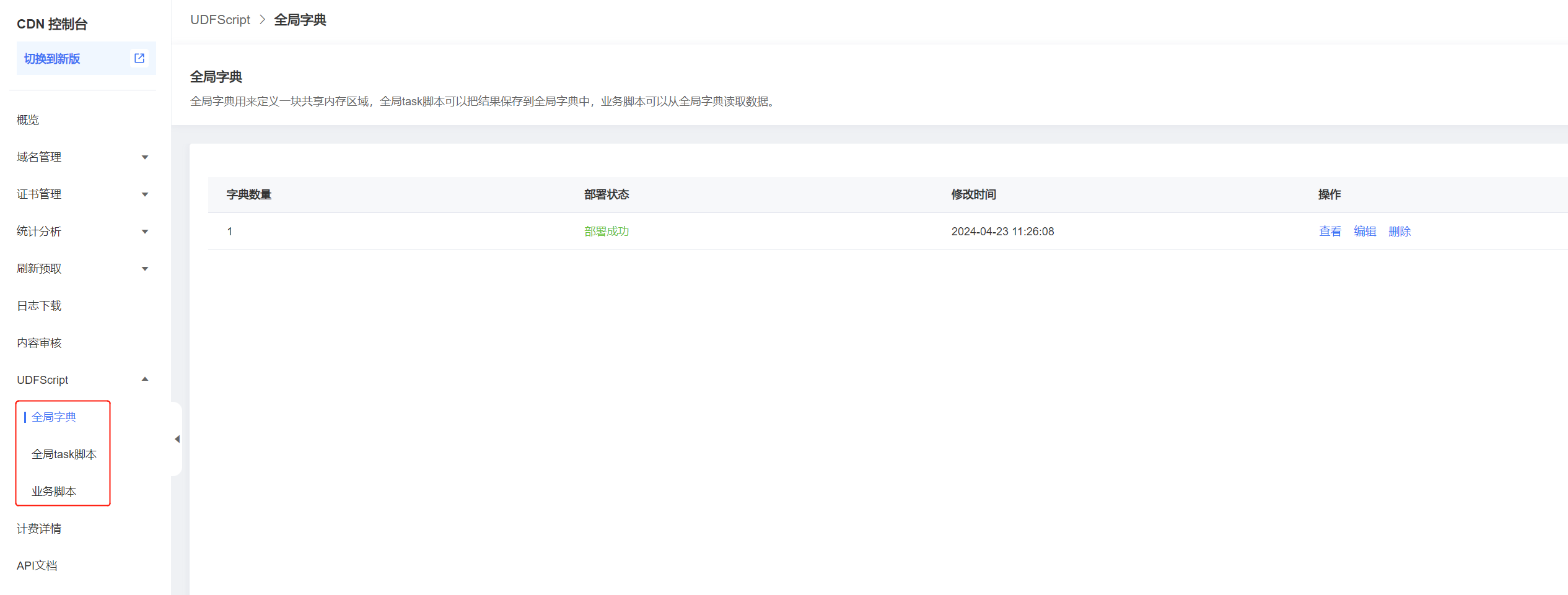Collapse the sidebar with the arrow handle
The image size is (1568, 595).
point(177,439)
